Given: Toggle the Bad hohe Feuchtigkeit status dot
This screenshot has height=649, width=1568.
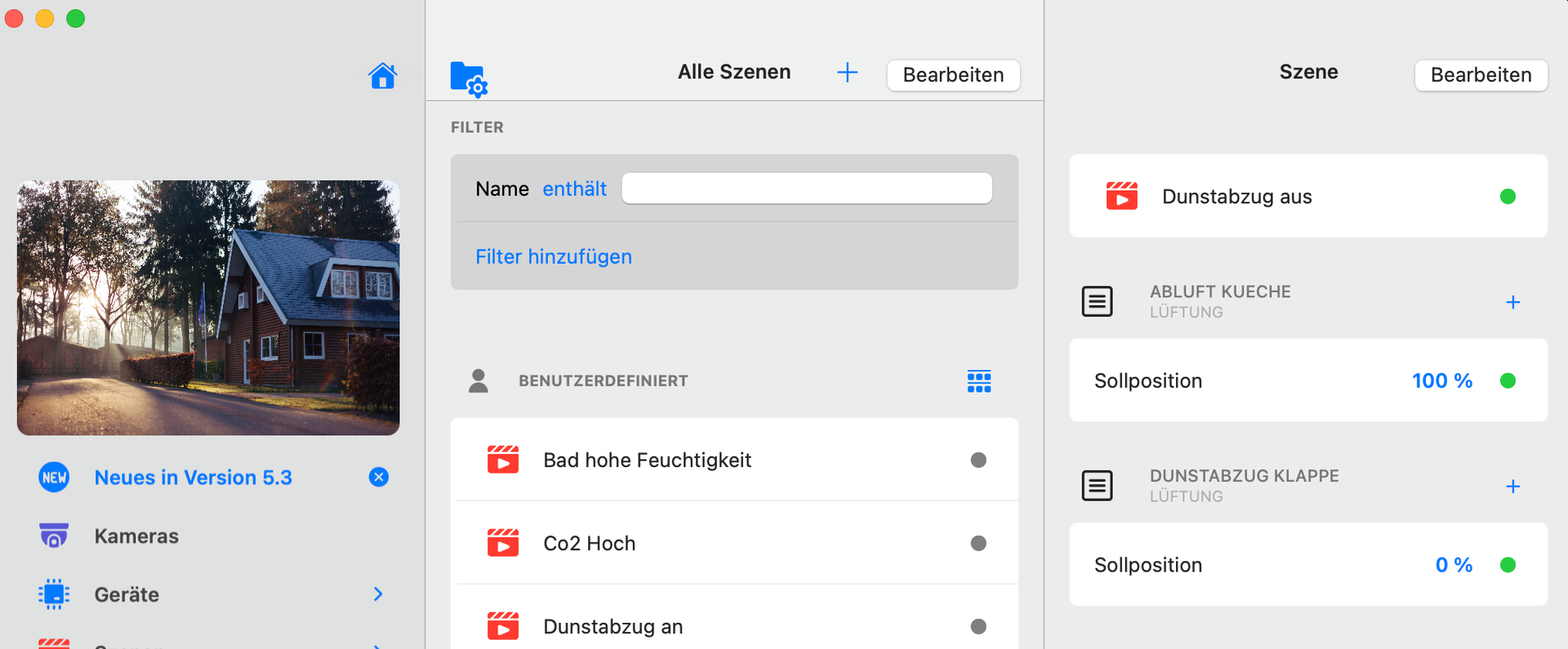Looking at the screenshot, I should [x=978, y=460].
